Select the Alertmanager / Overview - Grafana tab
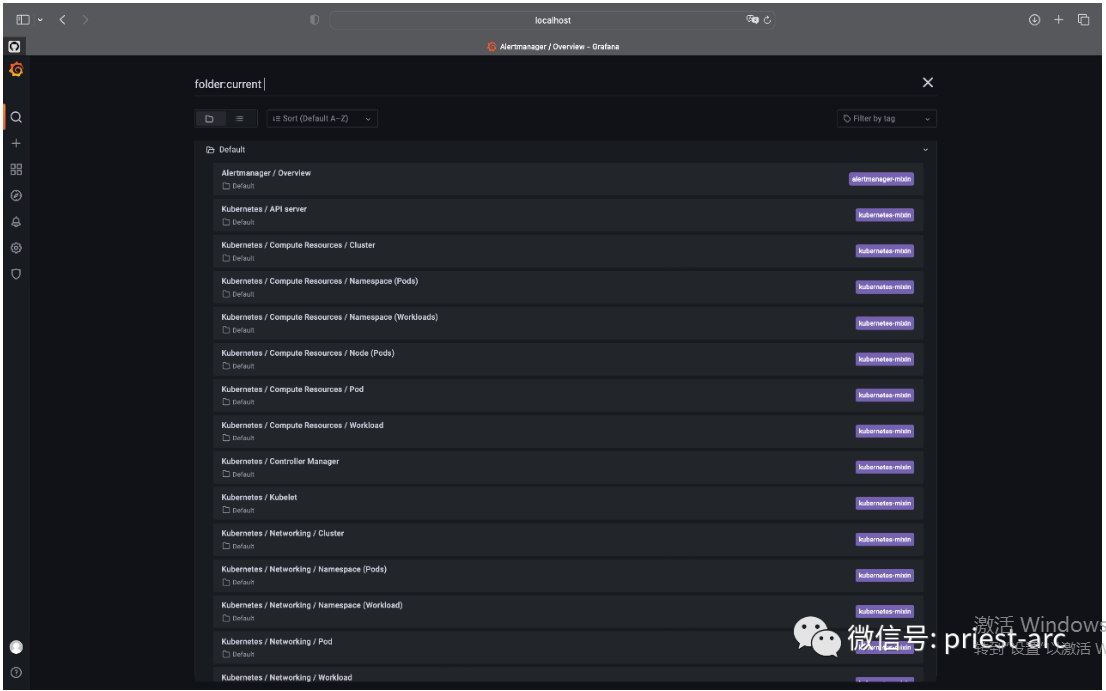The width and height of the screenshot is (1106, 691). pos(553,47)
